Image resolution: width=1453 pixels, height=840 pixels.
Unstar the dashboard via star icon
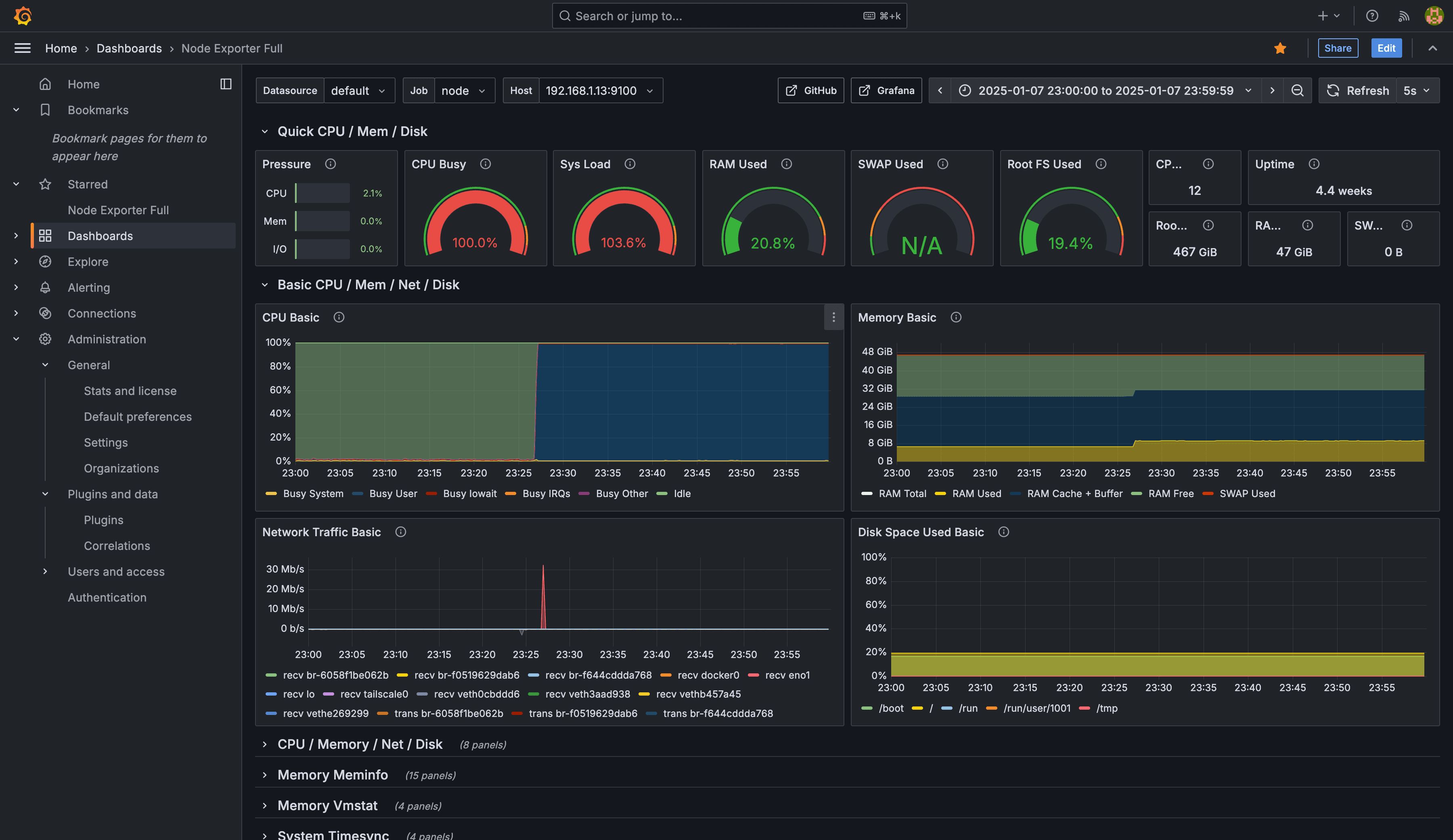tap(1280, 48)
